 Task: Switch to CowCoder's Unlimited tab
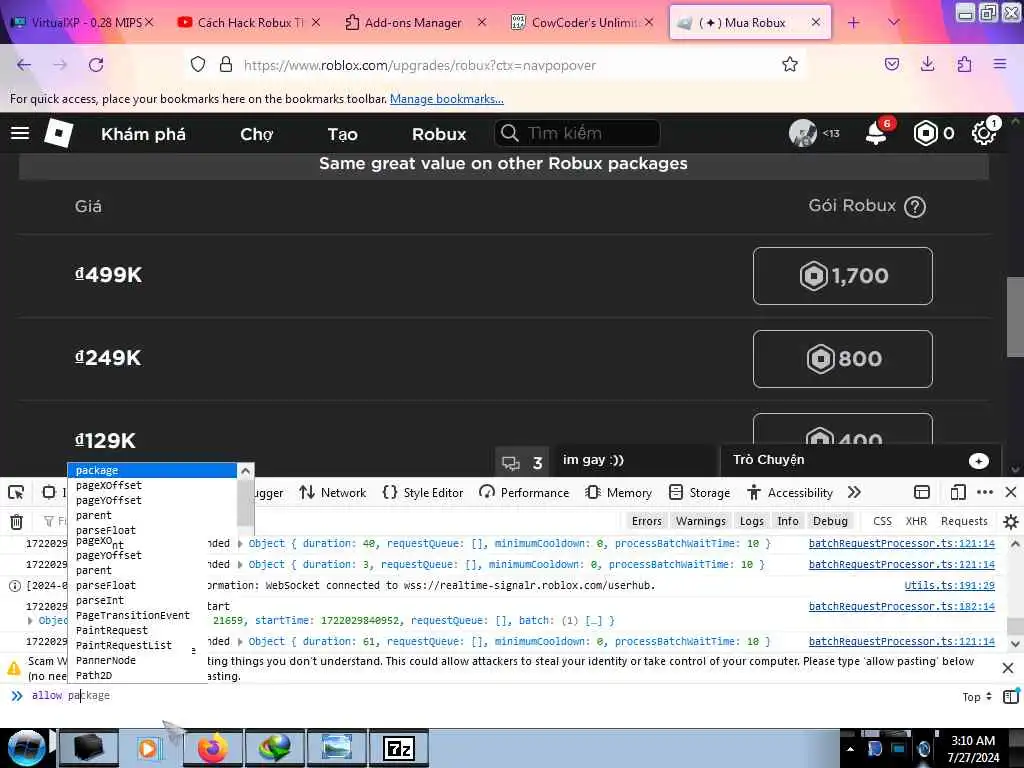(581, 23)
